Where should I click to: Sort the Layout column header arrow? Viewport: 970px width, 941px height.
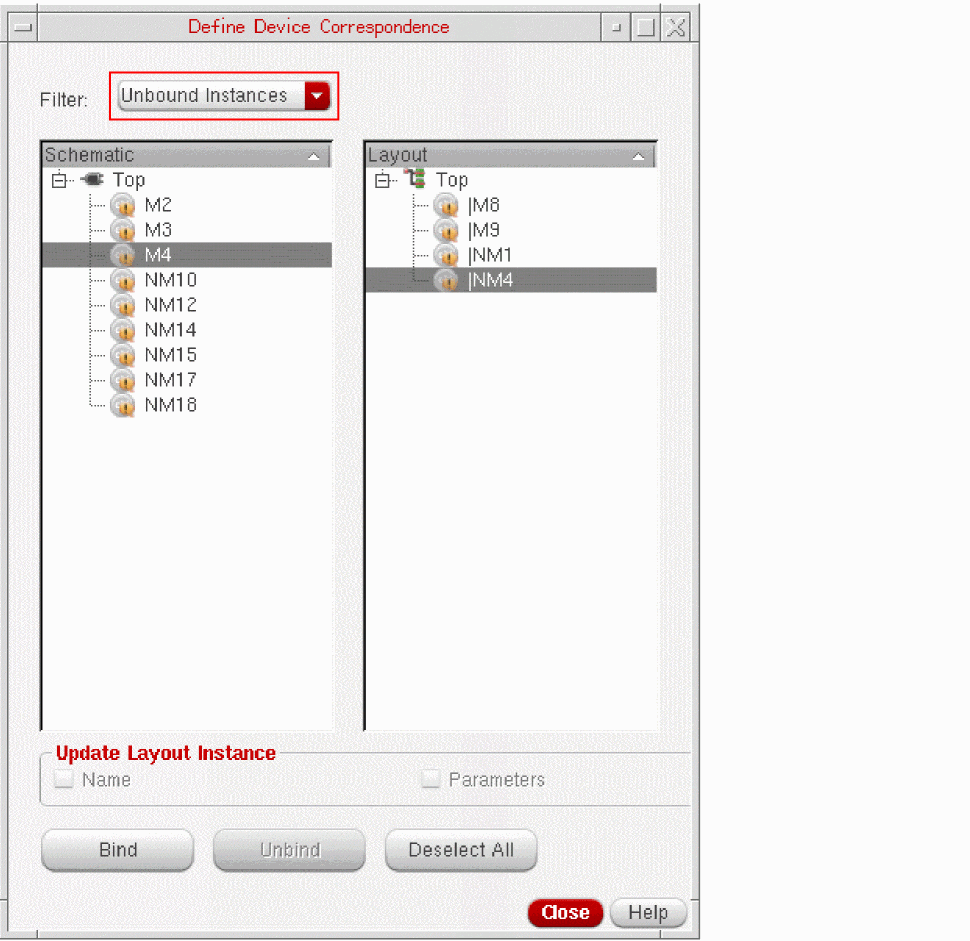click(638, 156)
